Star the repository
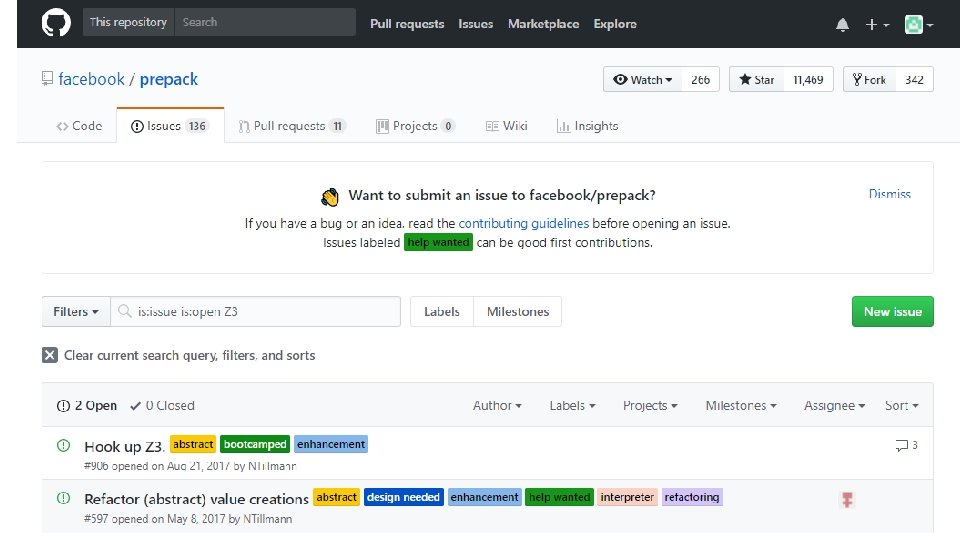960x540 pixels. point(757,80)
